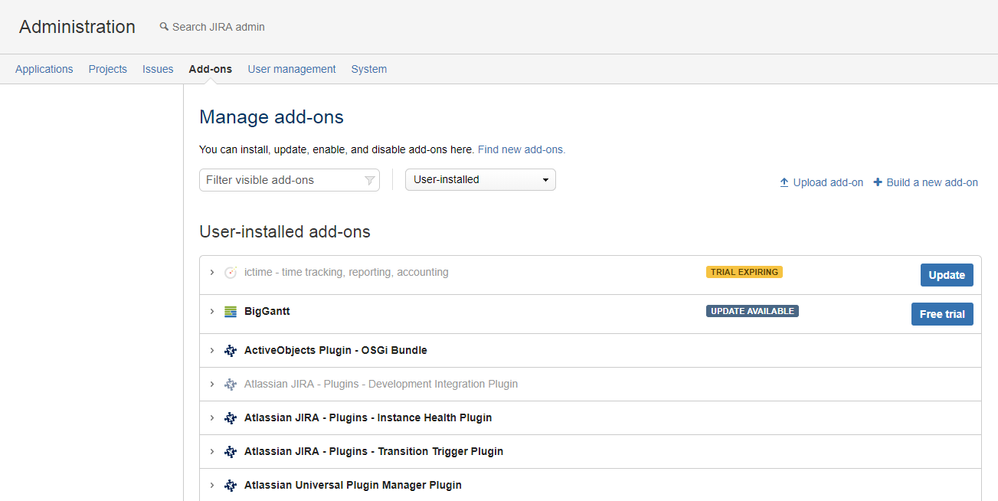Click the Update button for ictime
998x501 pixels.
(x=946, y=275)
